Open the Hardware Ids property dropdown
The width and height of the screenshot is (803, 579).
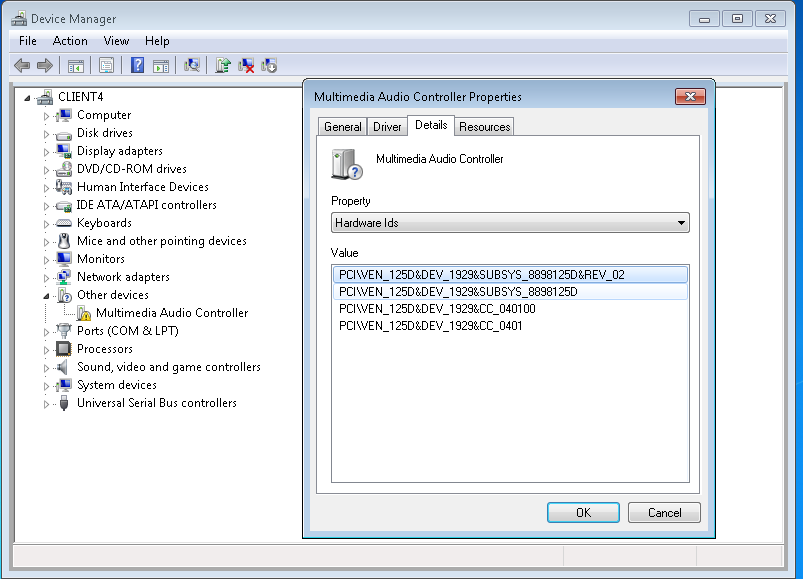click(x=510, y=223)
